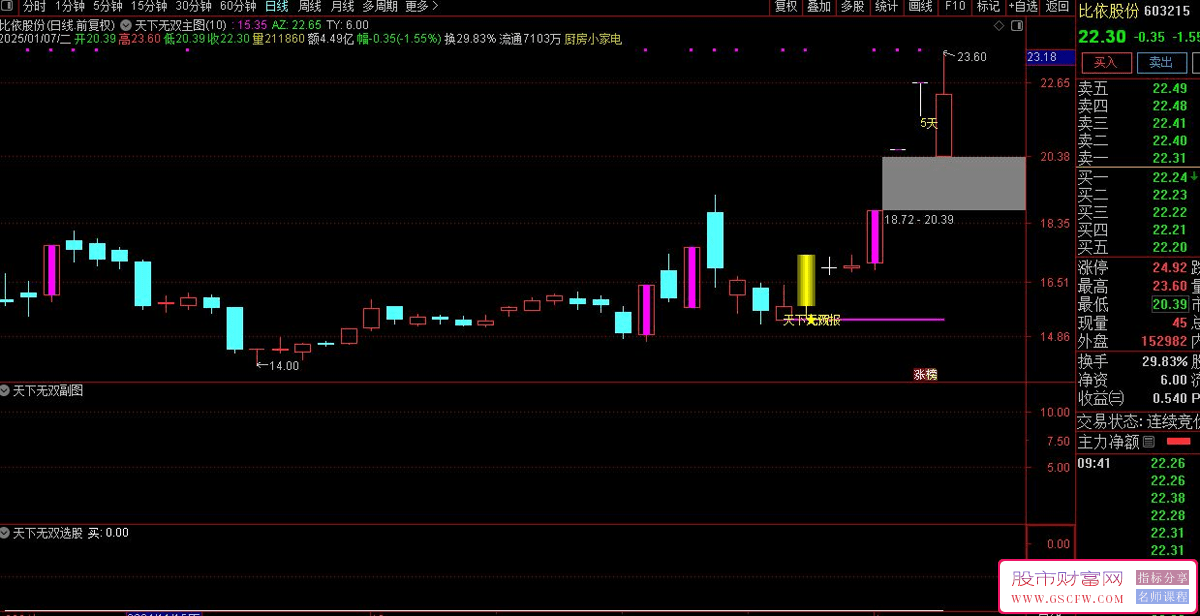This screenshot has width=1200, height=616.
Task: Click the 厨房小家电 sector link
Action: point(593,39)
